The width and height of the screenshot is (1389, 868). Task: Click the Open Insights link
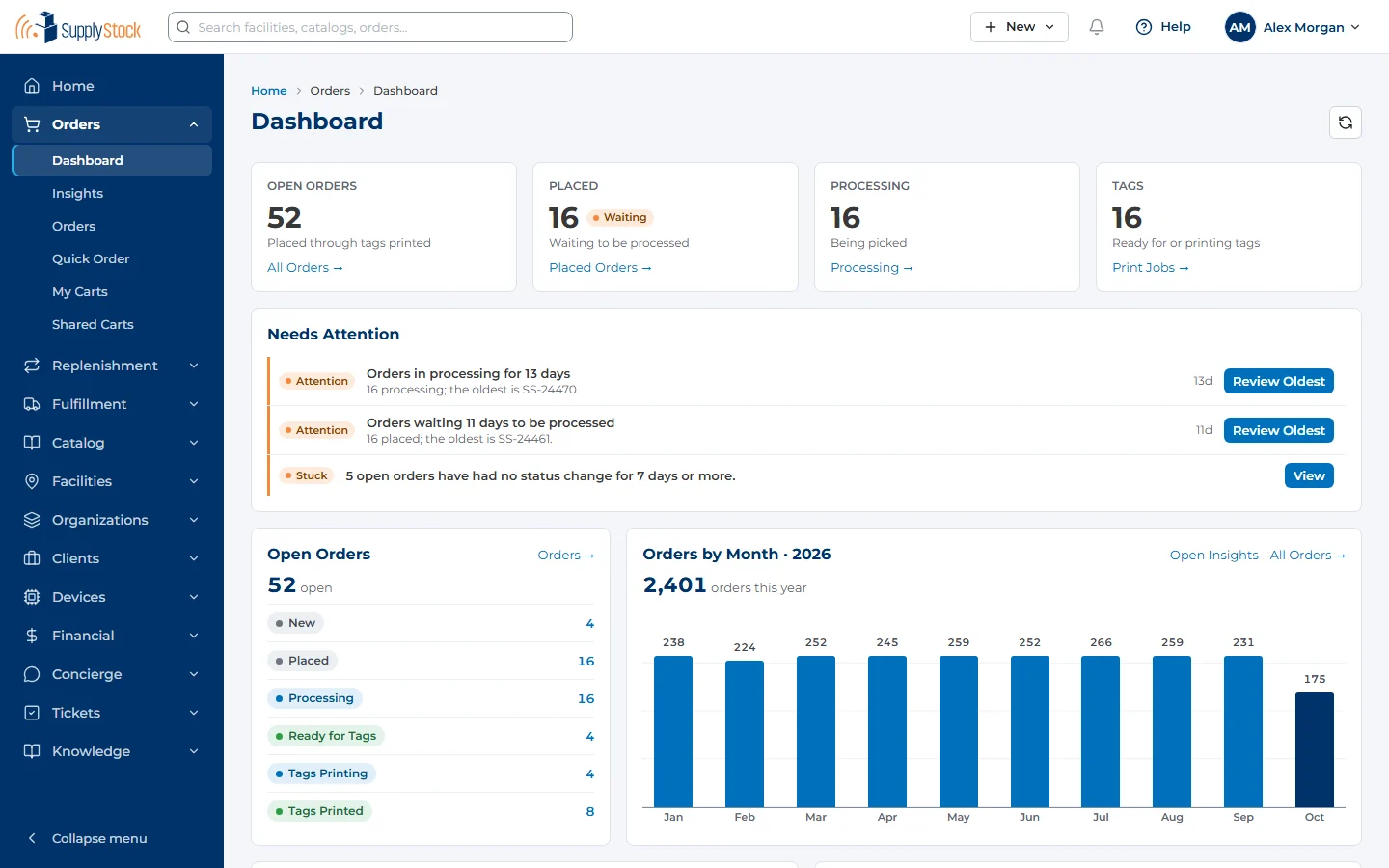click(x=1213, y=555)
